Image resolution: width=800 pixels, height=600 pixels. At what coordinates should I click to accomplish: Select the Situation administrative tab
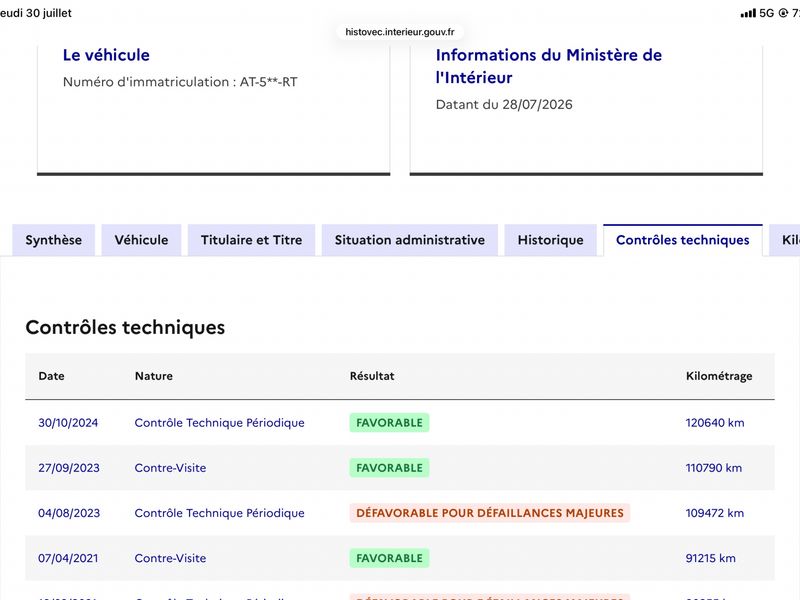[x=410, y=240]
